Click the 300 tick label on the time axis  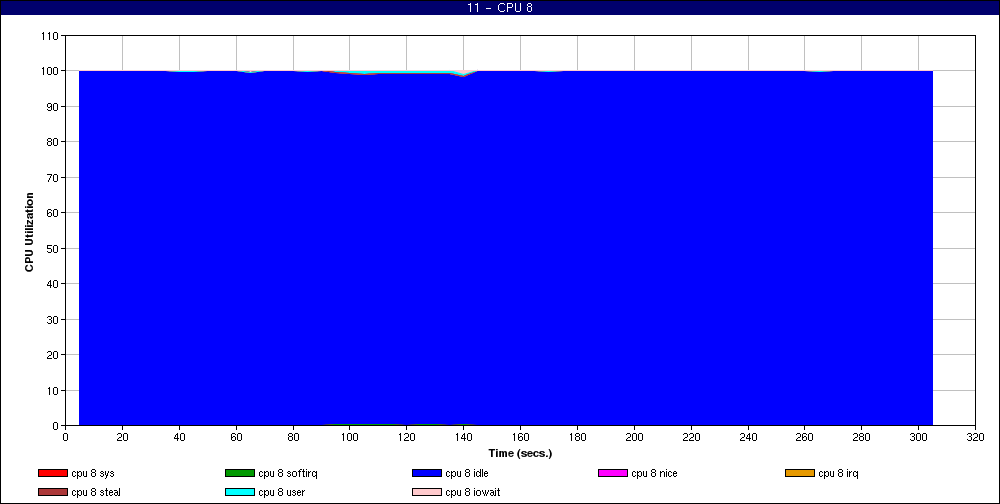tap(918, 437)
